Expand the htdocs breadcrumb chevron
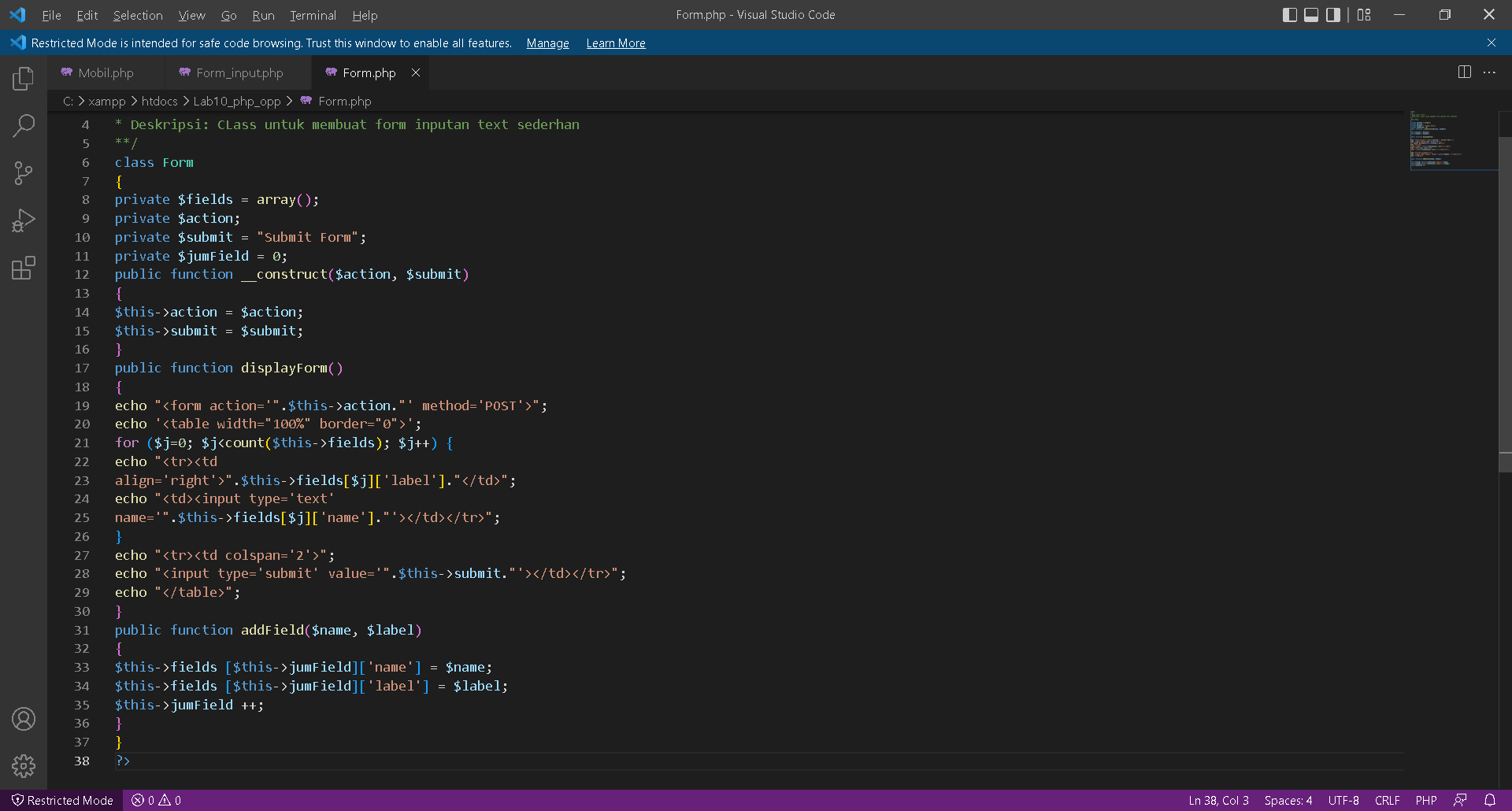The image size is (1512, 811). point(187,101)
